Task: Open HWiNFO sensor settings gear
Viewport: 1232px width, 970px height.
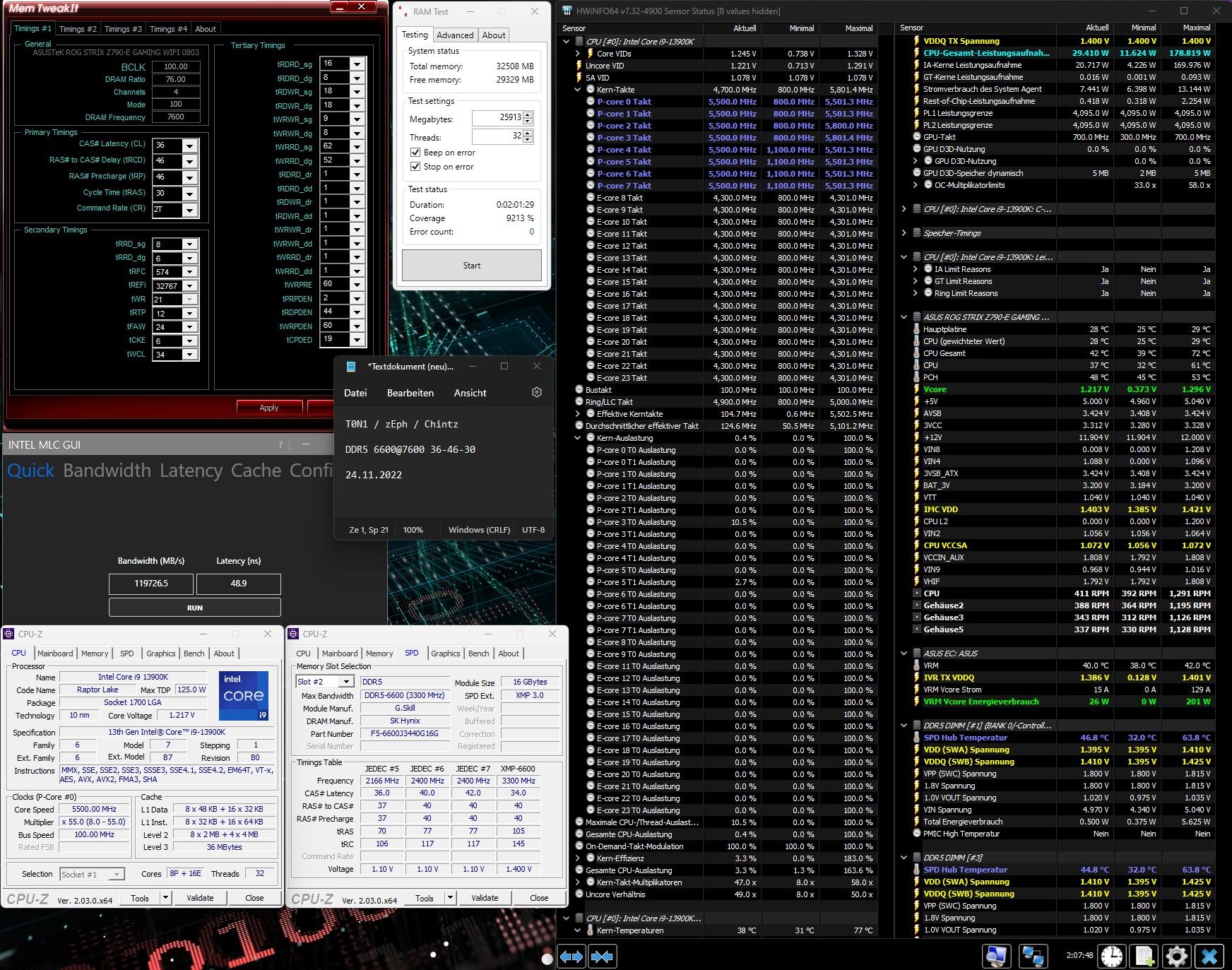Action: 1177,956
